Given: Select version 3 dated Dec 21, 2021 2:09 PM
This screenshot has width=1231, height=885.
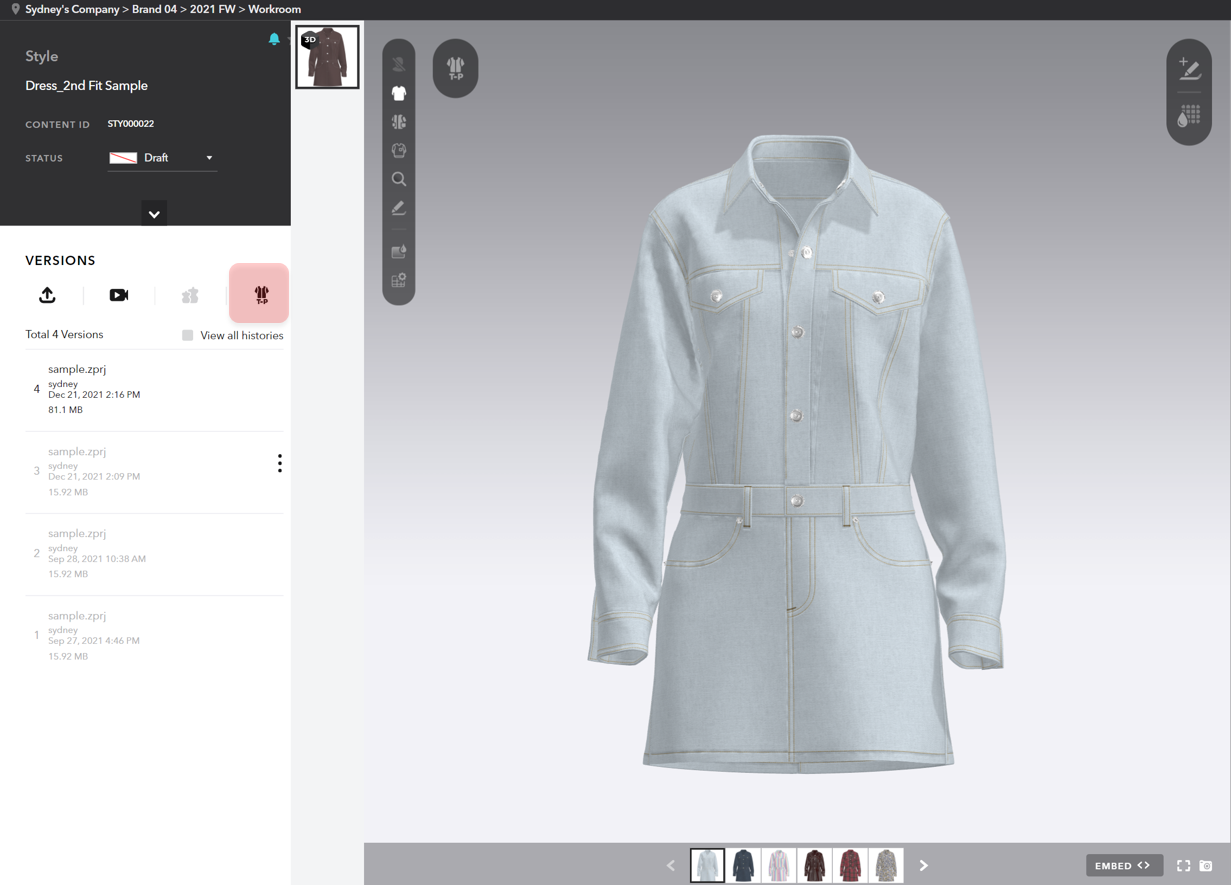Looking at the screenshot, I should coord(154,472).
